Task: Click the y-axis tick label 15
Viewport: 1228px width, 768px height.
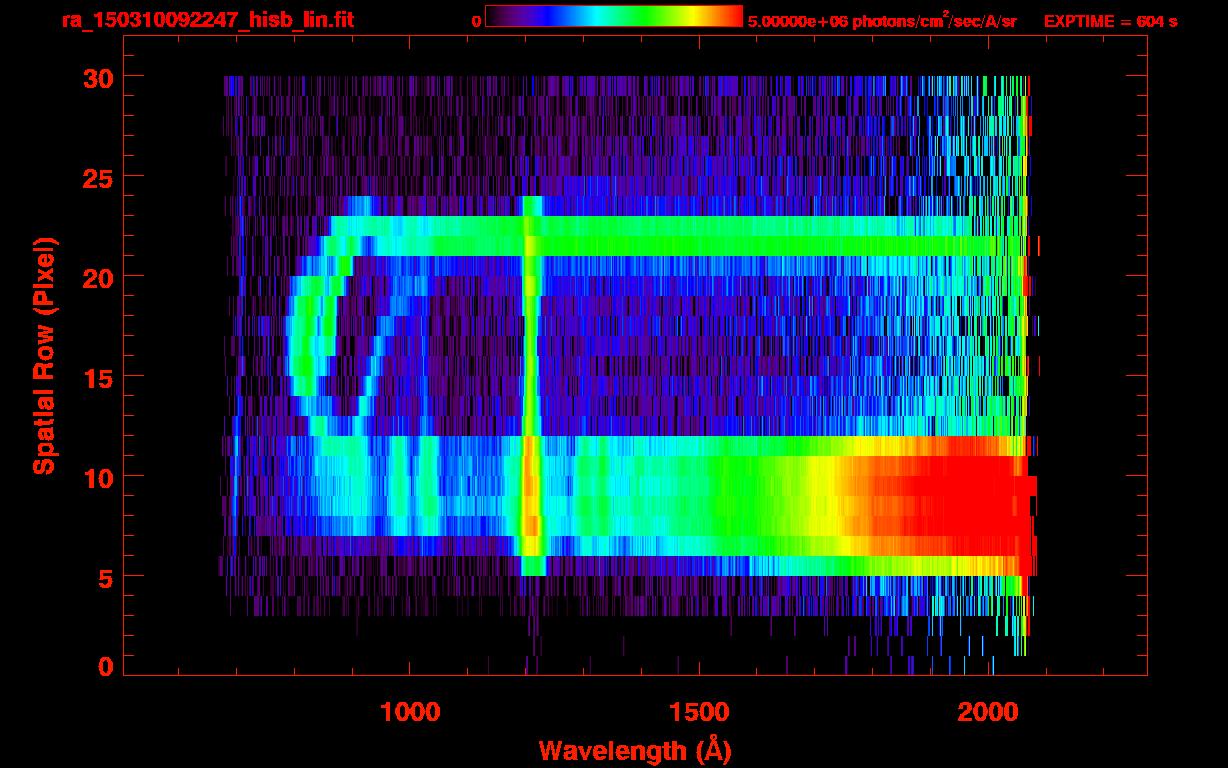Action: [x=99, y=377]
